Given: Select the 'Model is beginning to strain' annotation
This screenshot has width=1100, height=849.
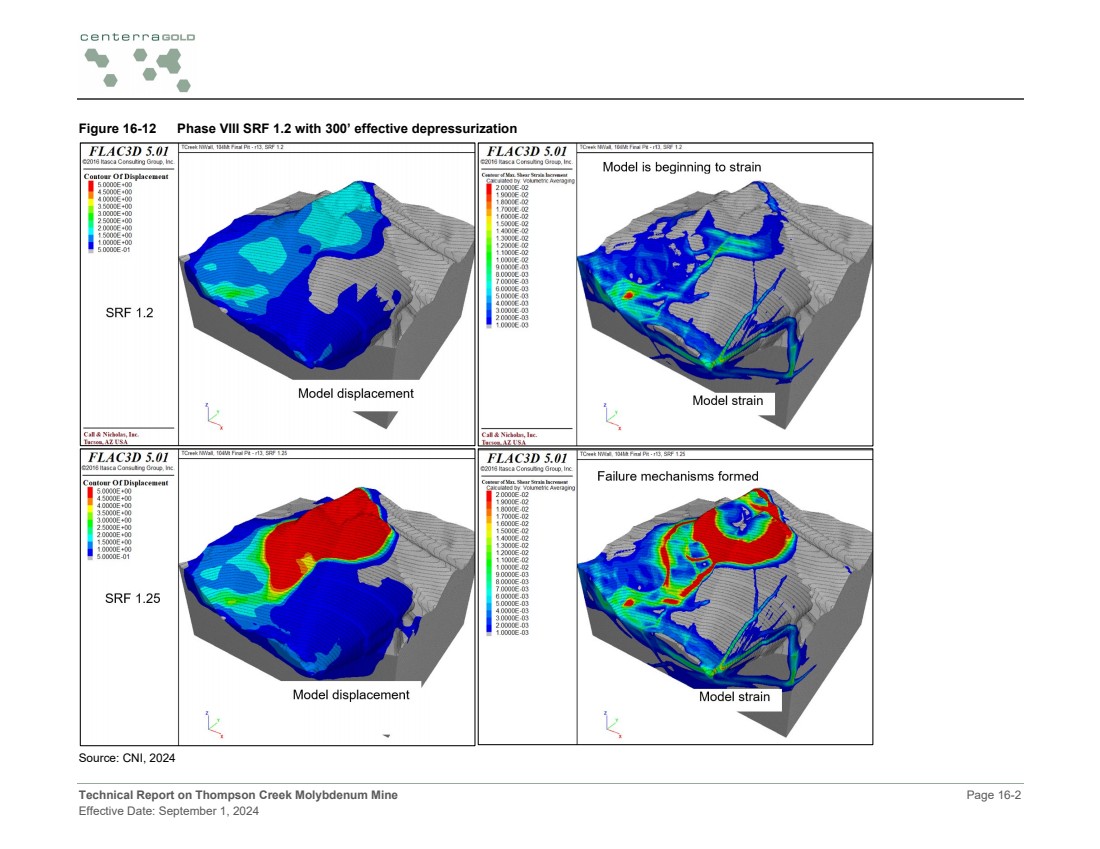Looking at the screenshot, I should (x=681, y=167).
